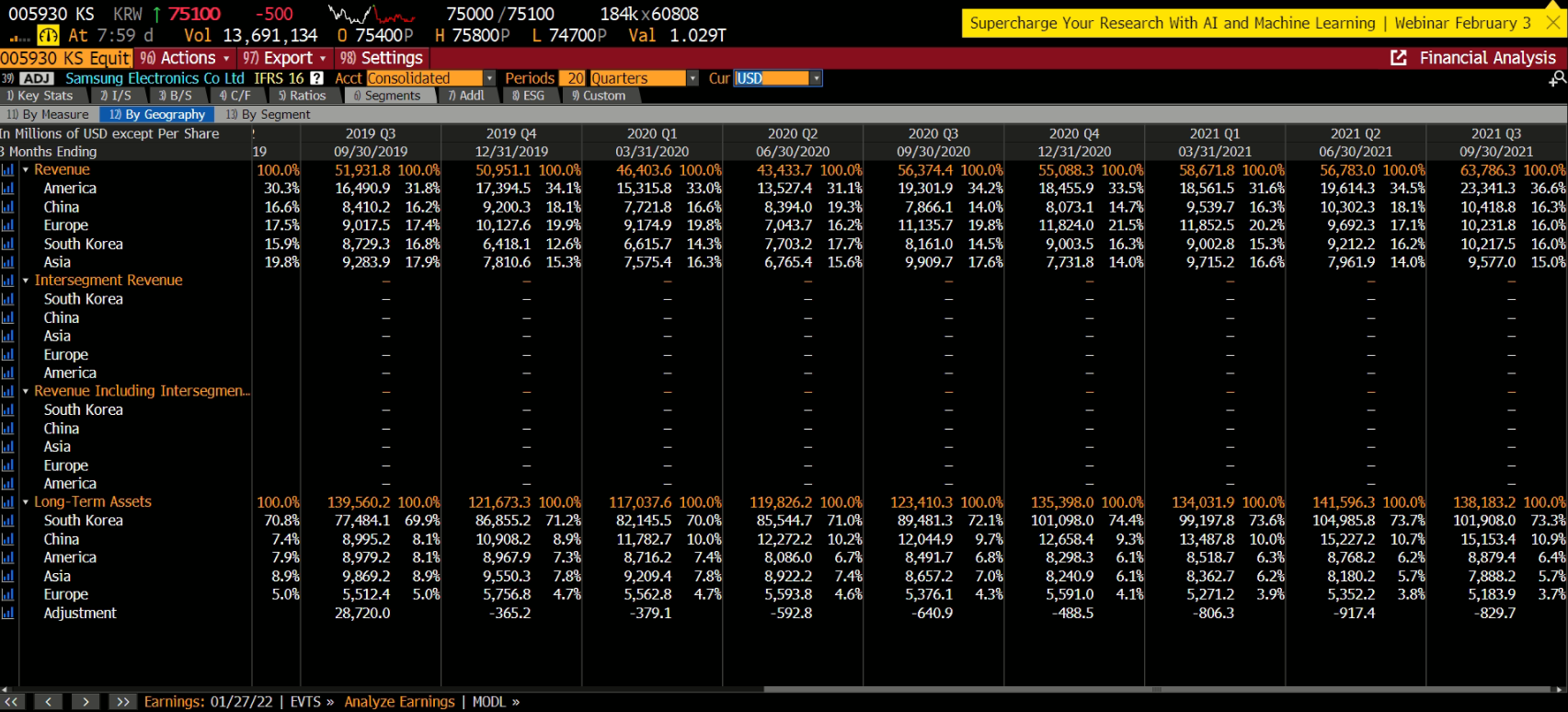The image size is (1568, 712).
Task: Click the Analyze Earnings link
Action: pyautogui.click(x=399, y=702)
